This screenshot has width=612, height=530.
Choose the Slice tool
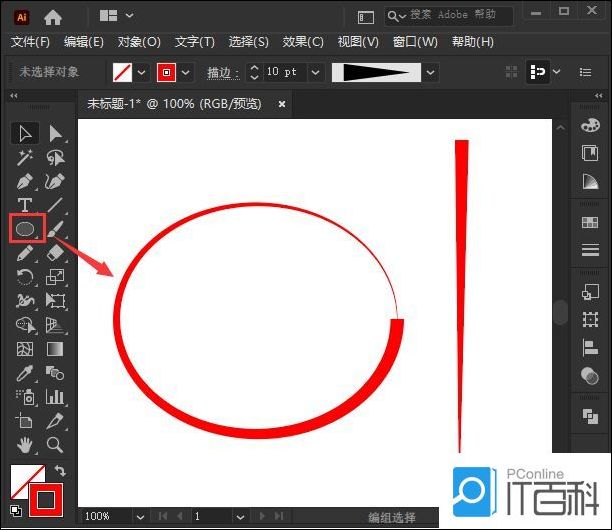click(x=55, y=421)
